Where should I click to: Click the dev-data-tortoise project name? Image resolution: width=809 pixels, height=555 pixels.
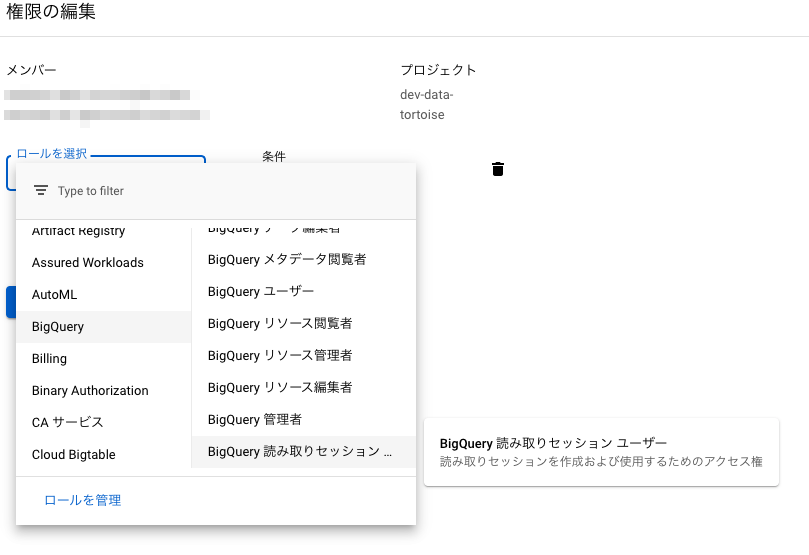[x=426, y=105]
